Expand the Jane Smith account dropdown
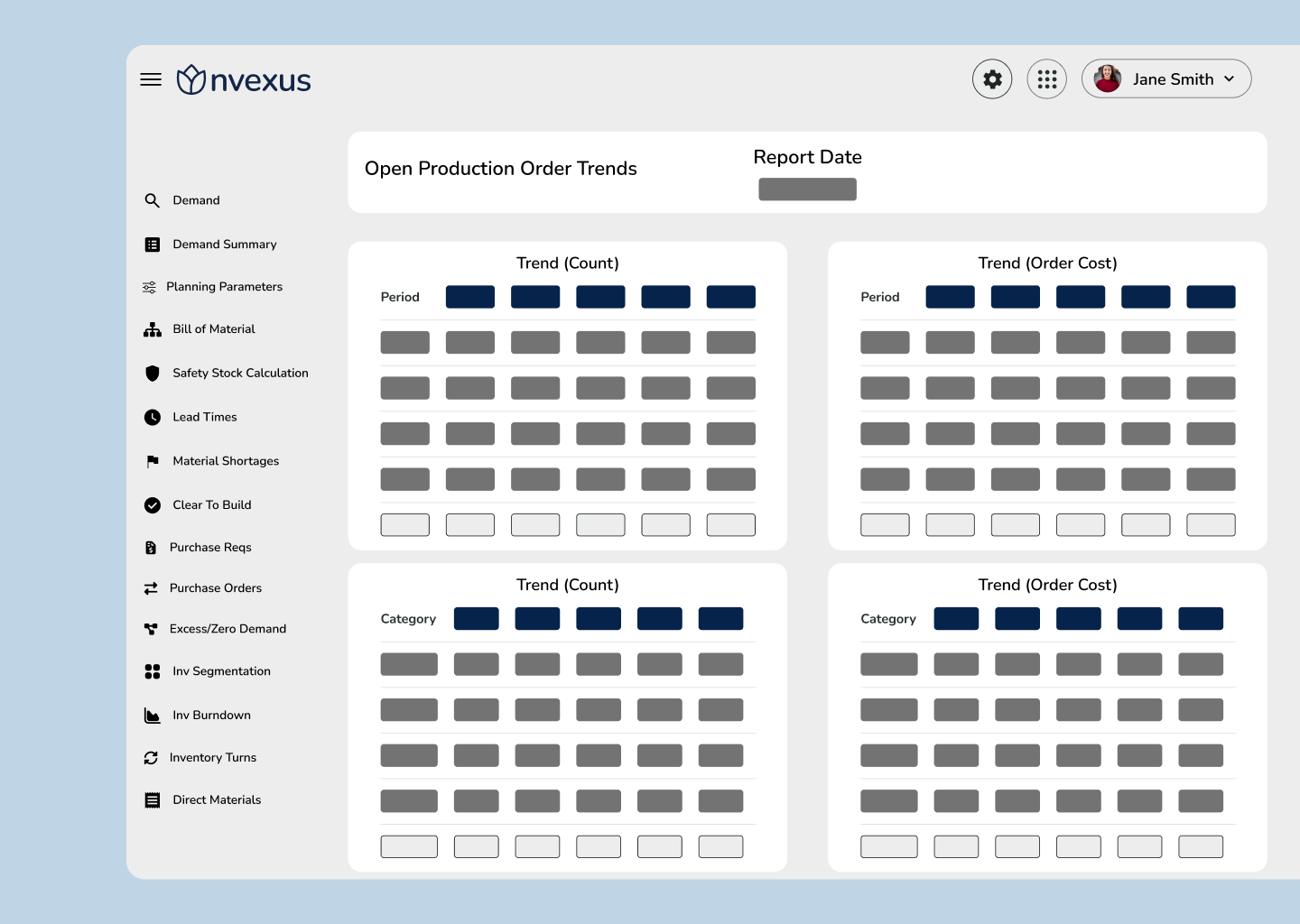This screenshot has height=924, width=1300. point(1230,79)
